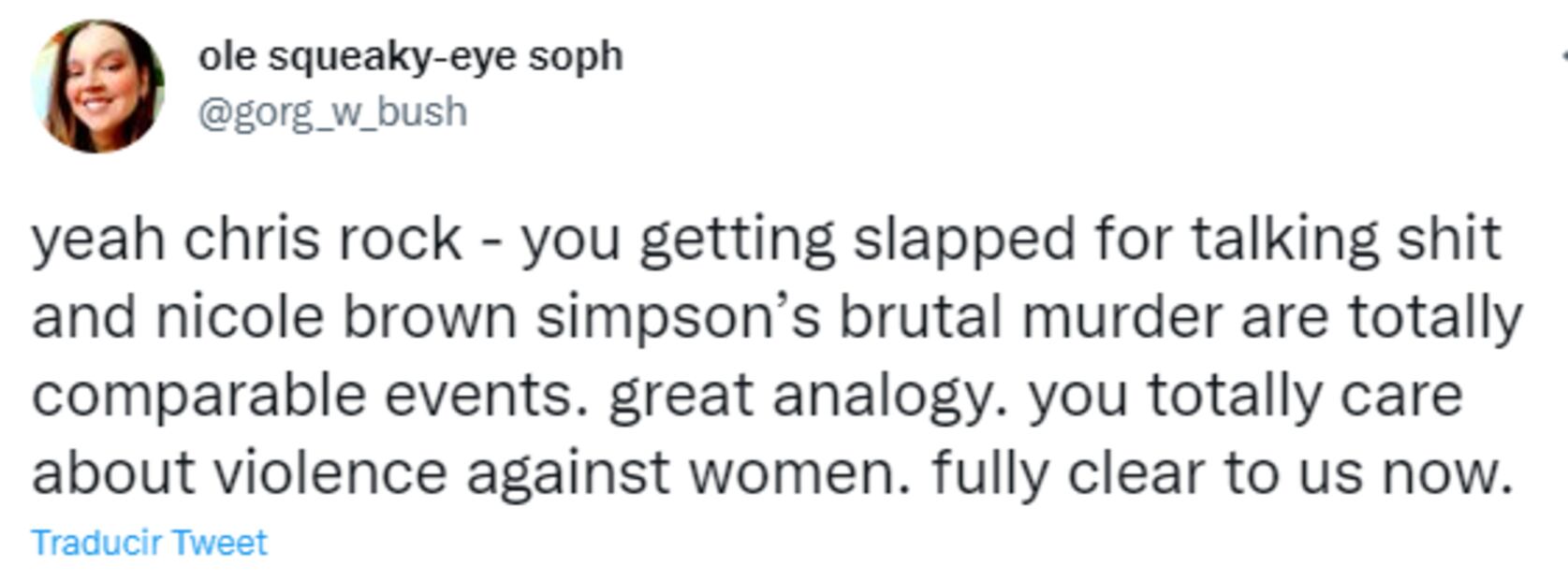This screenshot has width=1568, height=580.
Task: Click the word "Tweet" in the translate link
Action: pos(220,543)
